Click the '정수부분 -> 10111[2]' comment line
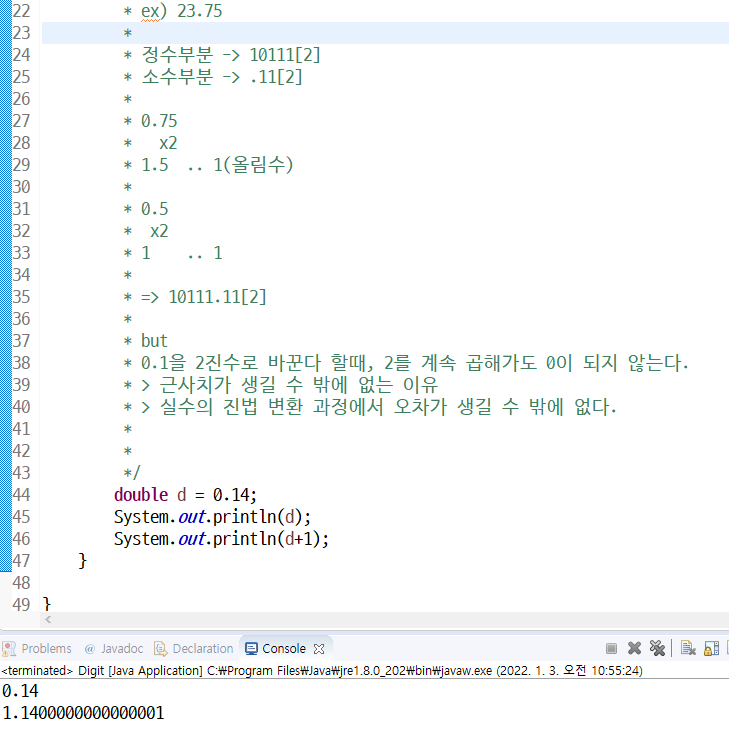729x741 pixels. [x=231, y=55]
